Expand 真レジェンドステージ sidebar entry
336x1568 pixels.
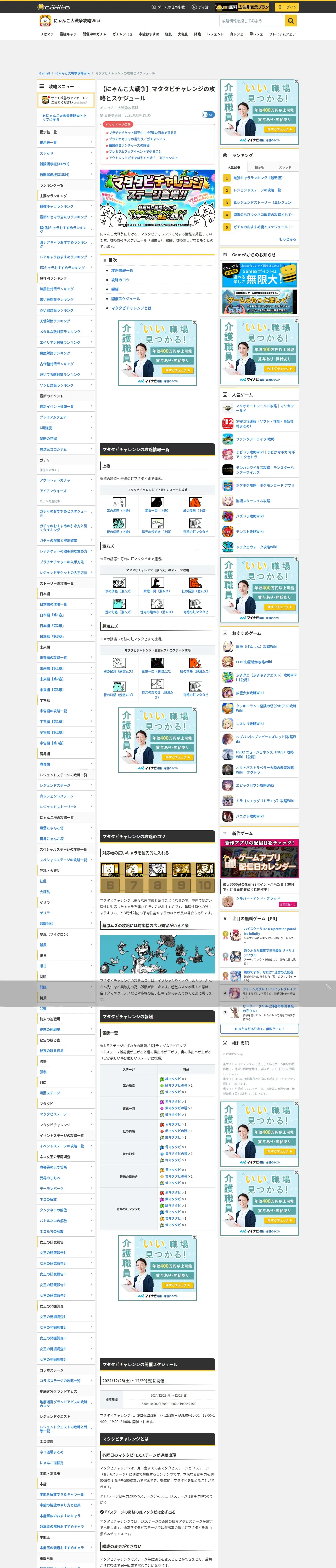[x=66, y=796]
